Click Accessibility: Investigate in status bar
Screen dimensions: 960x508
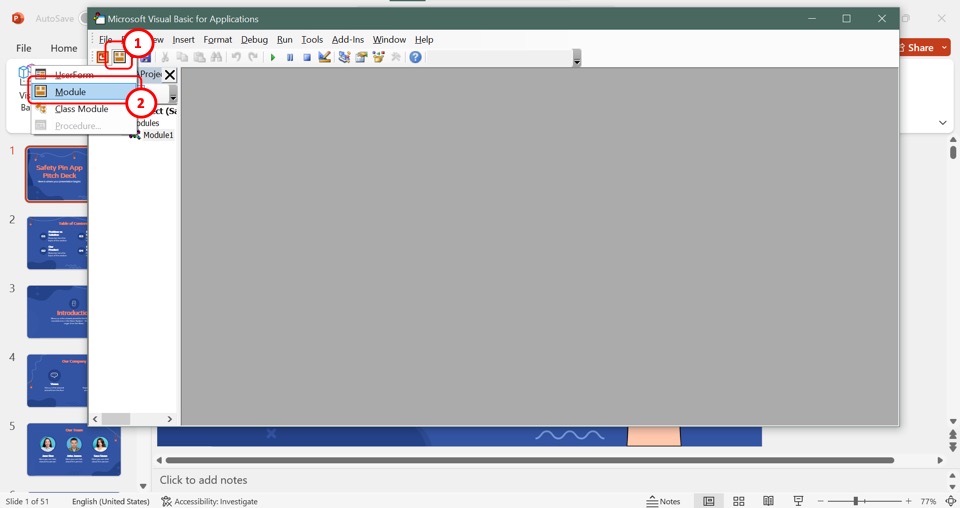point(209,501)
